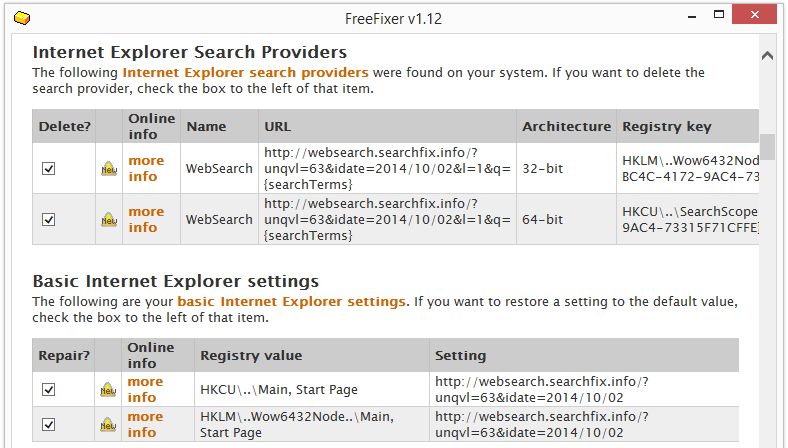Click the URL cell of the 32-bit WebSearch row
This screenshot has width=788, height=448.
[387, 168]
